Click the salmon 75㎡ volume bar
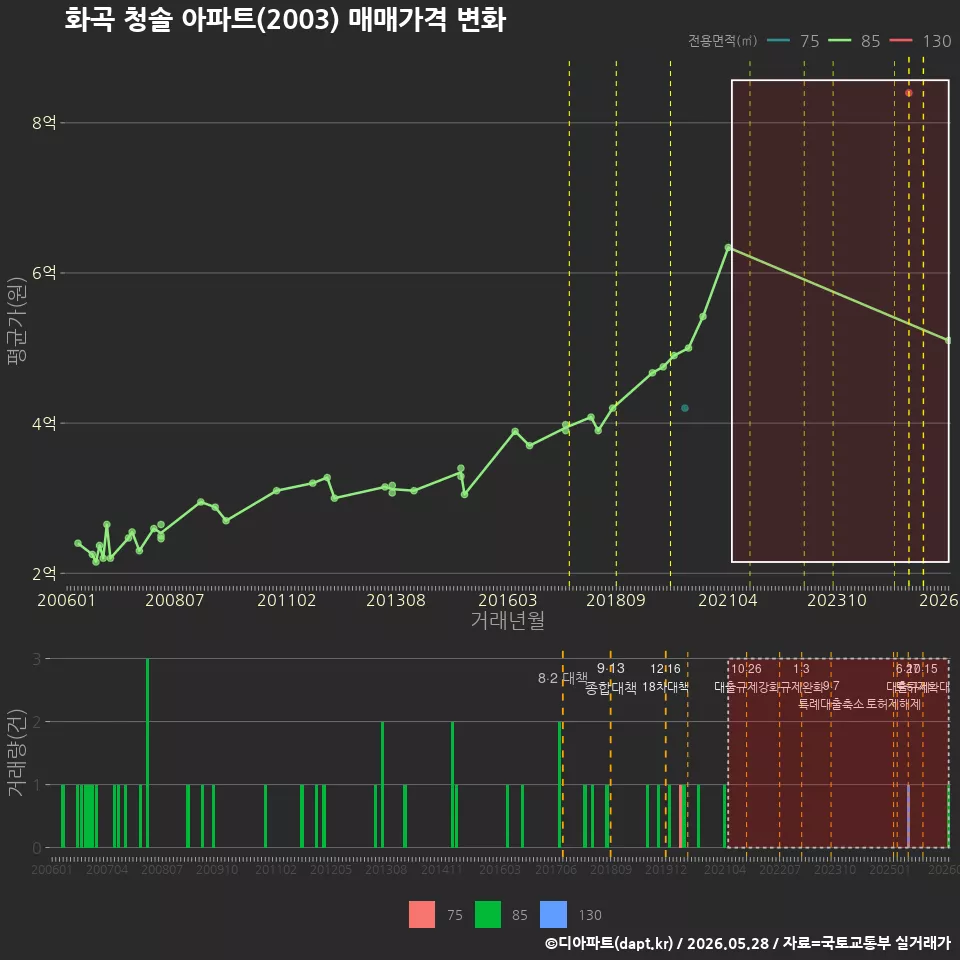 pyautogui.click(x=681, y=816)
